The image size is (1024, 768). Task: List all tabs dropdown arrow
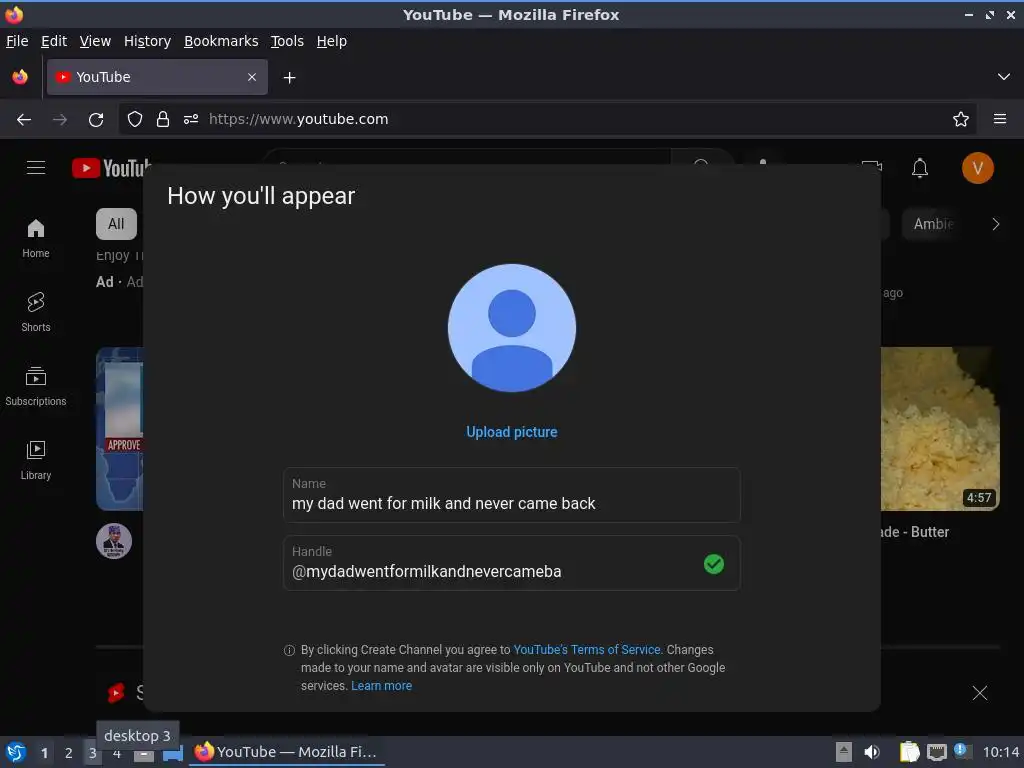[1004, 77]
